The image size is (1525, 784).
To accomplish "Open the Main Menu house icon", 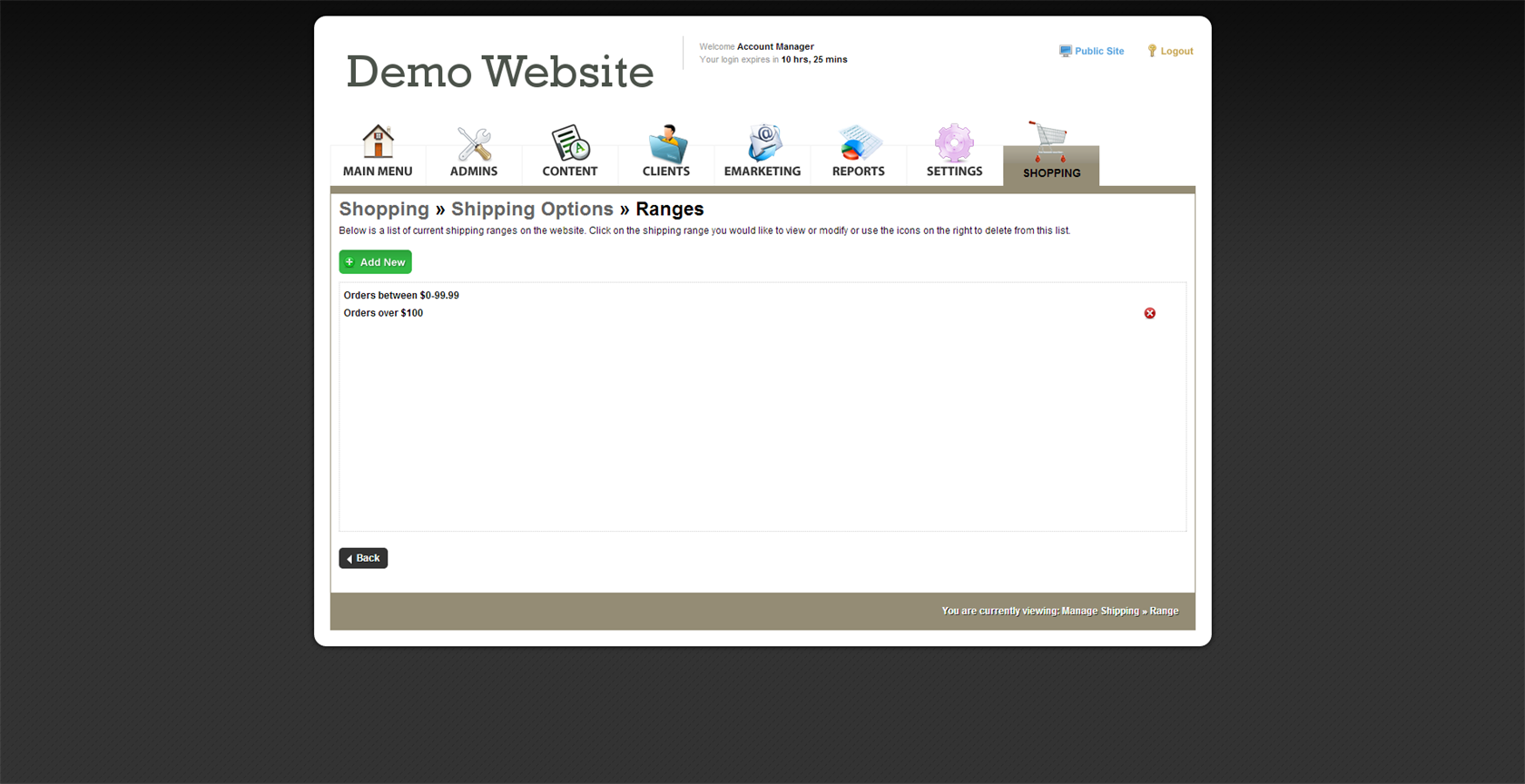I will point(378,142).
